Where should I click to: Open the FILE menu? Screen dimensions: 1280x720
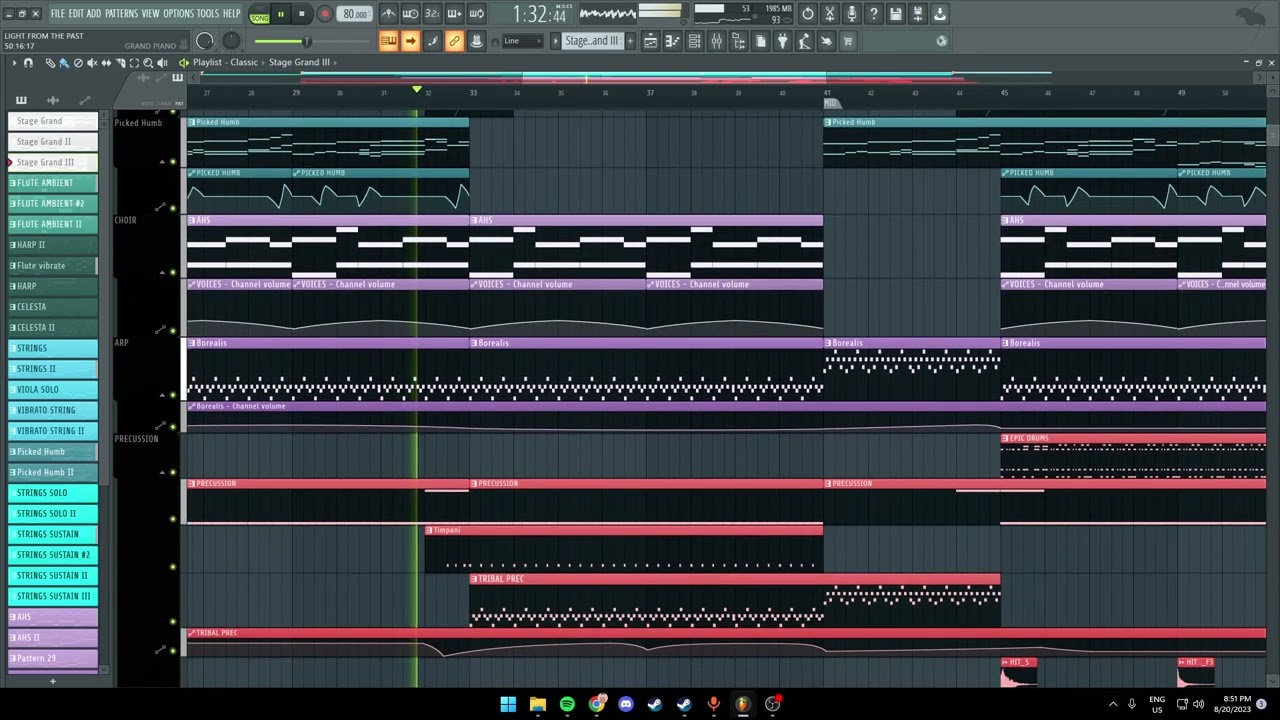click(58, 14)
